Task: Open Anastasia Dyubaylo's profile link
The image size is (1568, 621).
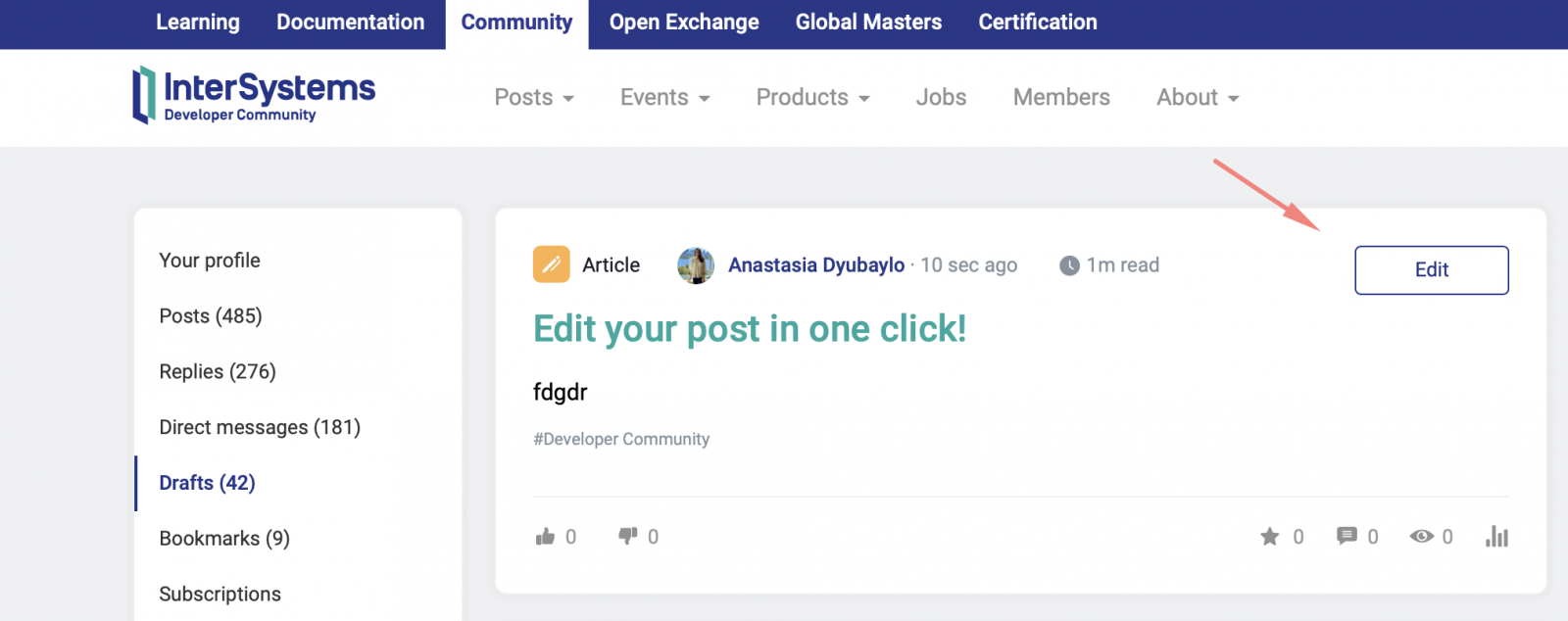Action: 816,265
